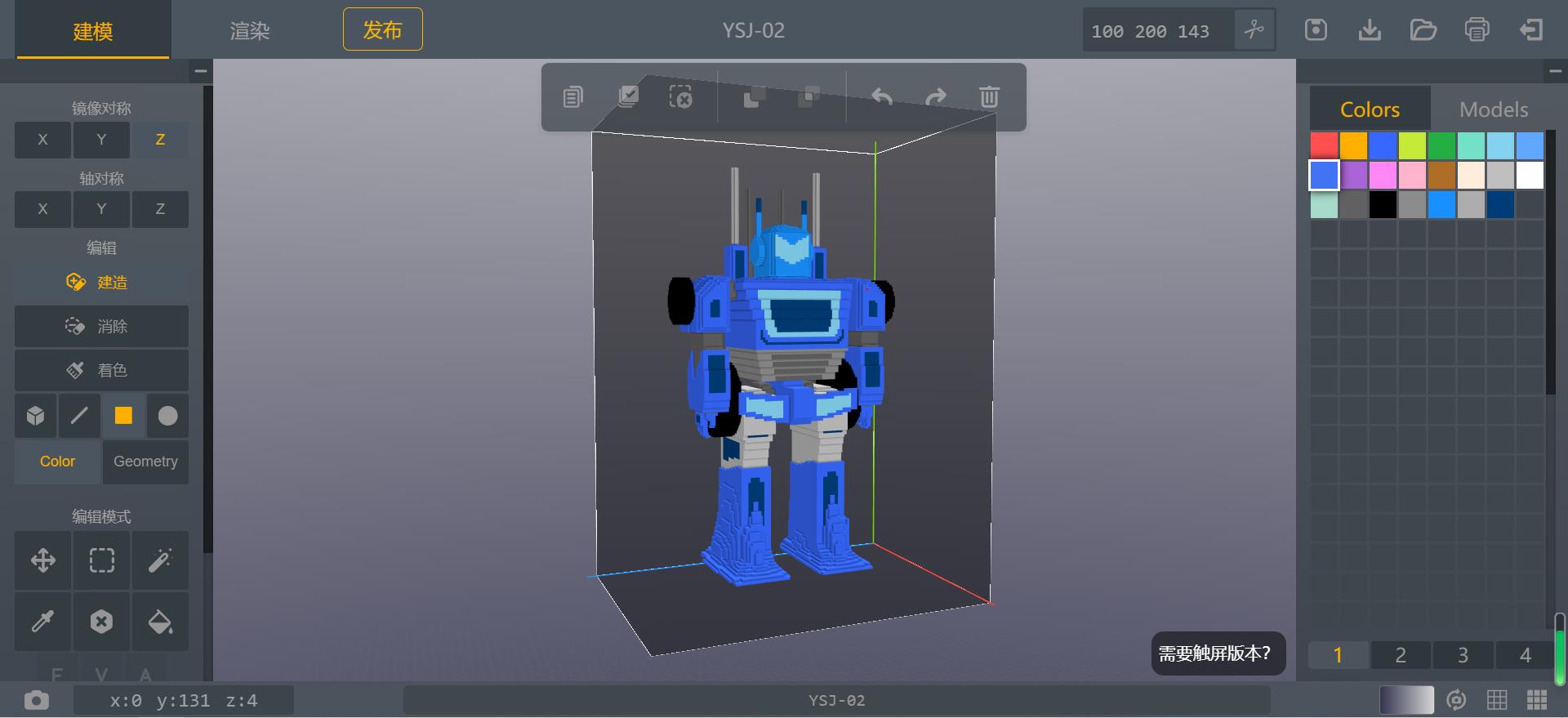Image resolution: width=1568 pixels, height=718 pixels.
Task: Select the line shape tool
Action: pos(79,416)
